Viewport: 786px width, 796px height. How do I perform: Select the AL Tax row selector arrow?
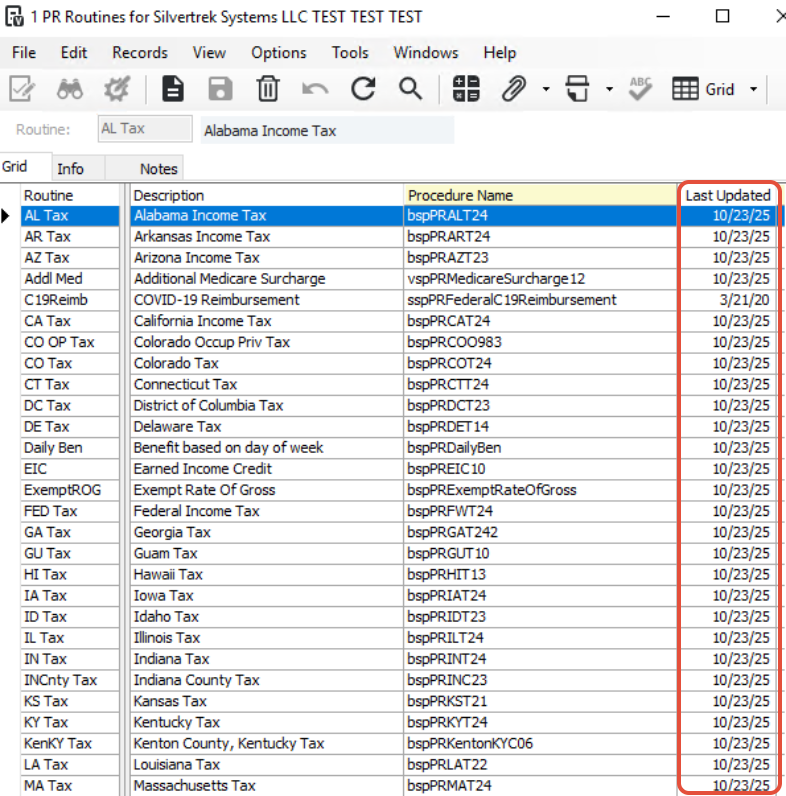click(x=6, y=216)
